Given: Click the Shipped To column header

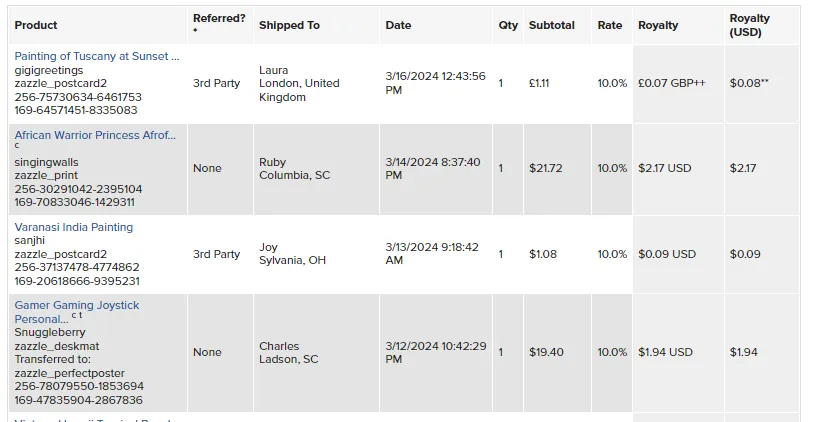Looking at the screenshot, I should [289, 25].
